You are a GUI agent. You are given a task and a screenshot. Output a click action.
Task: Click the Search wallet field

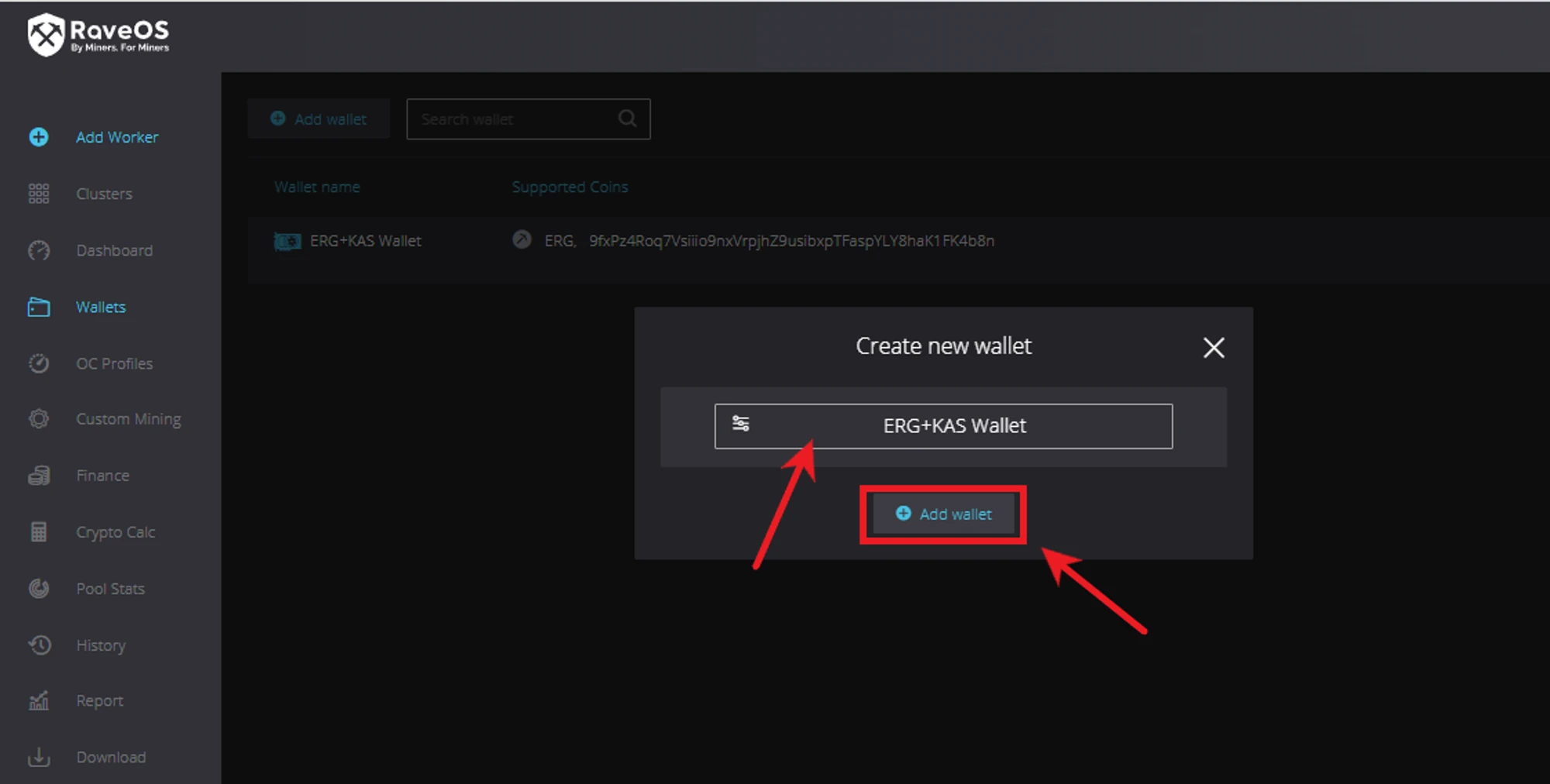pos(511,119)
